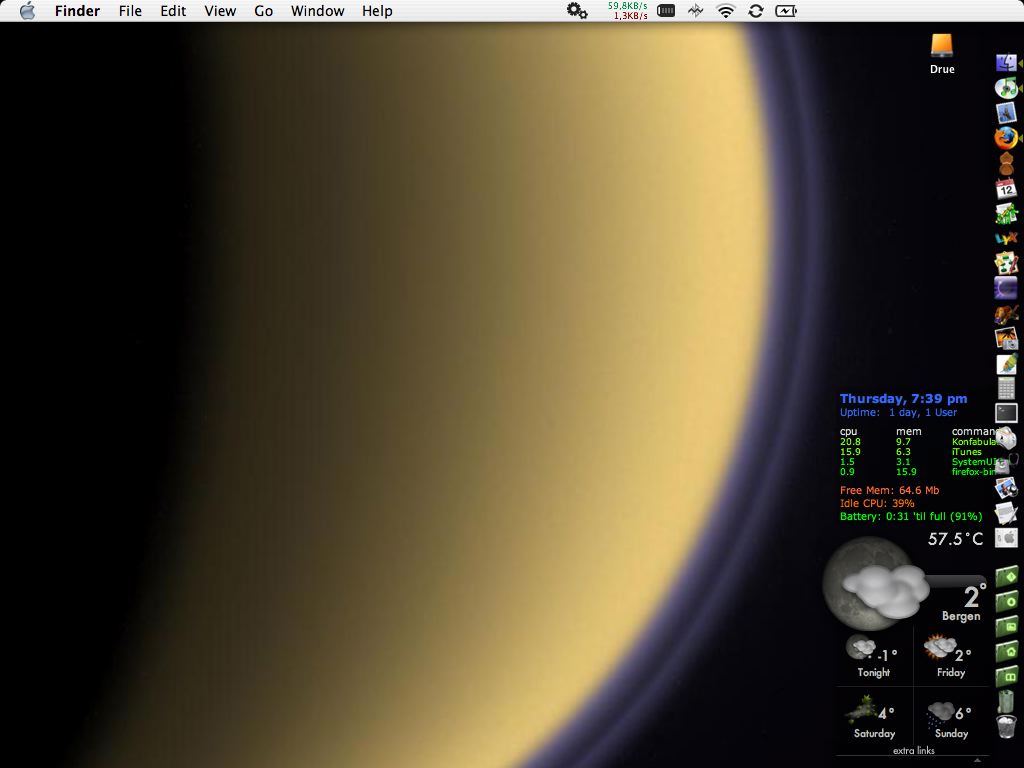Click the gears icon in menu bar

click(x=577, y=11)
